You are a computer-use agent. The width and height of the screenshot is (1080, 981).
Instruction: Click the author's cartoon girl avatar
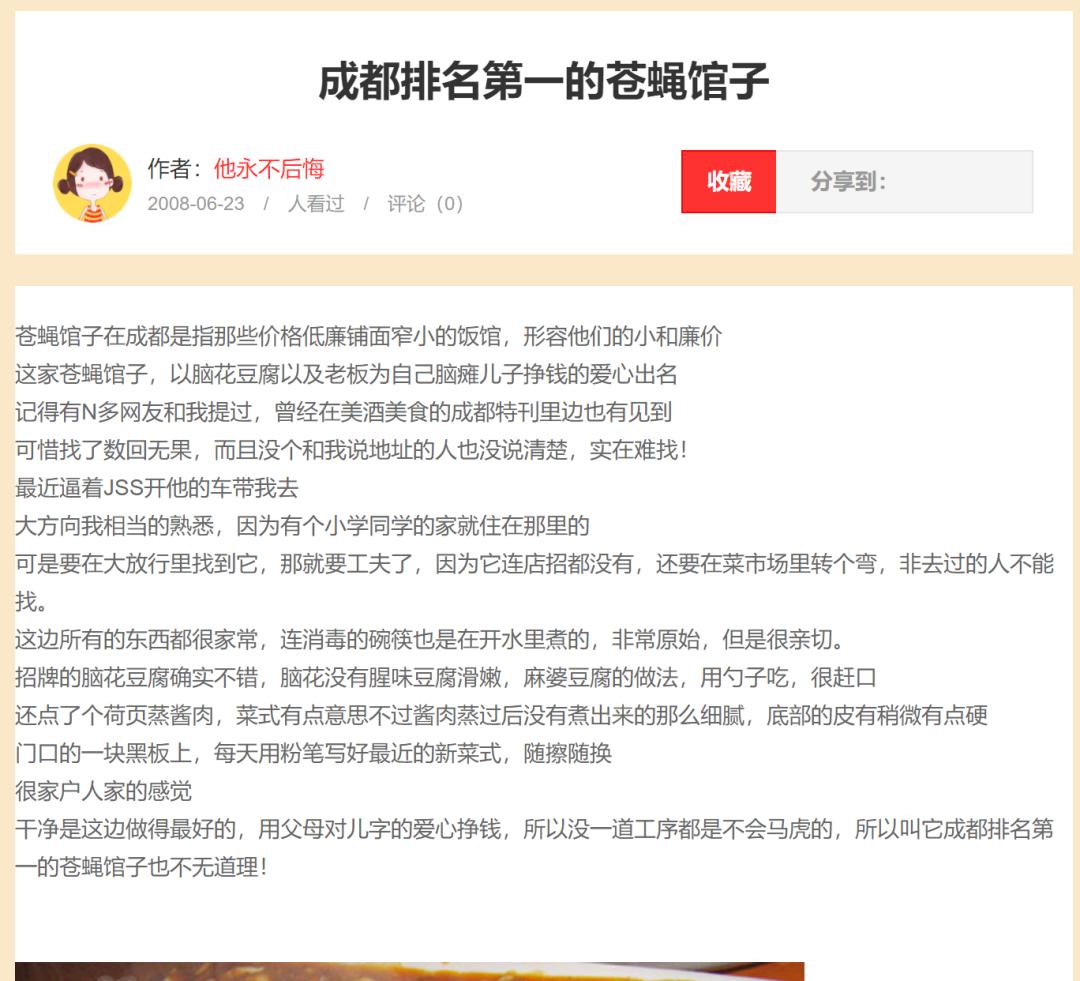(92, 183)
